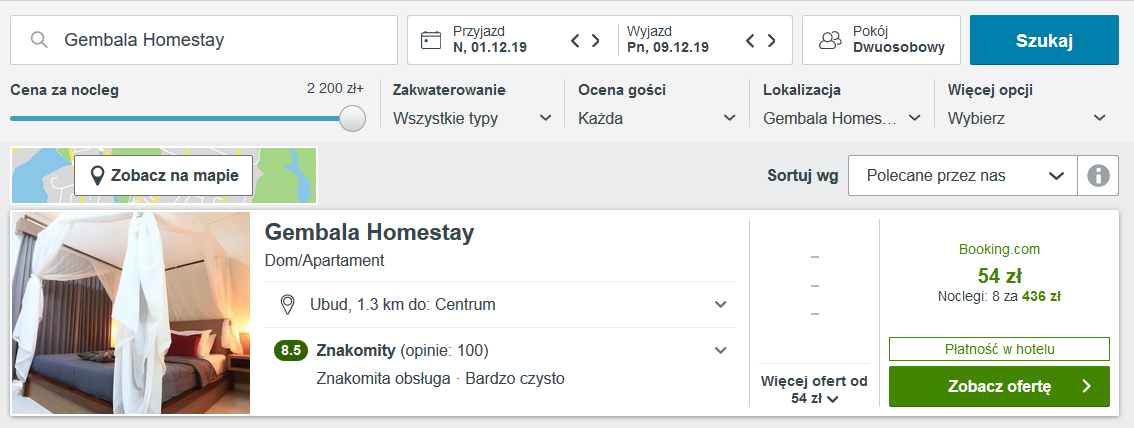The width and height of the screenshot is (1134, 428).
Task: Click the guests room type icon
Action: [830, 40]
